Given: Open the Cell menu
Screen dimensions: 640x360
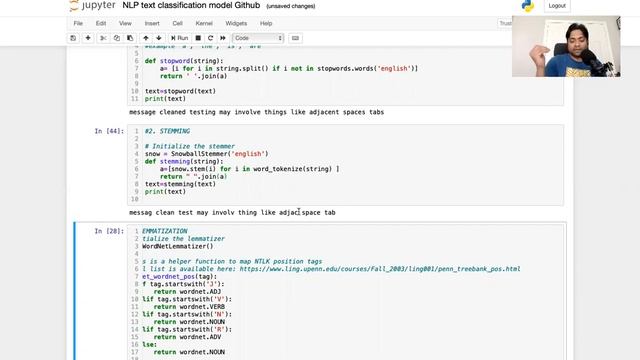Looking at the screenshot, I should click(178, 23).
